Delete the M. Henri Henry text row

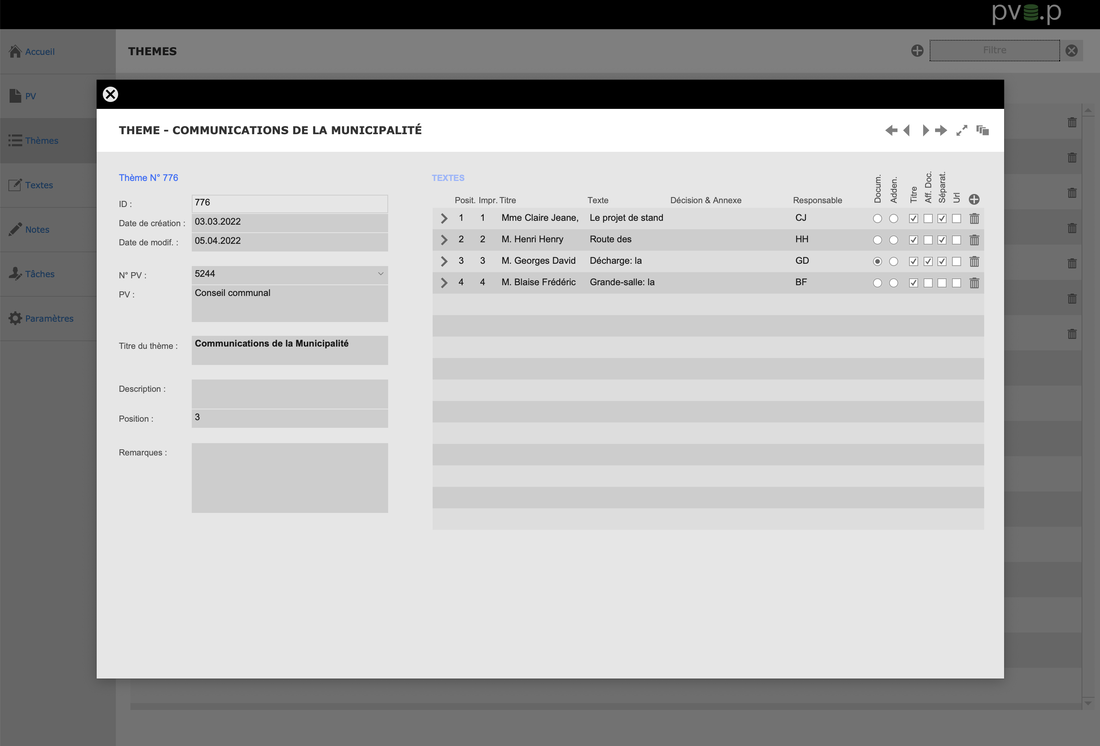(974, 240)
